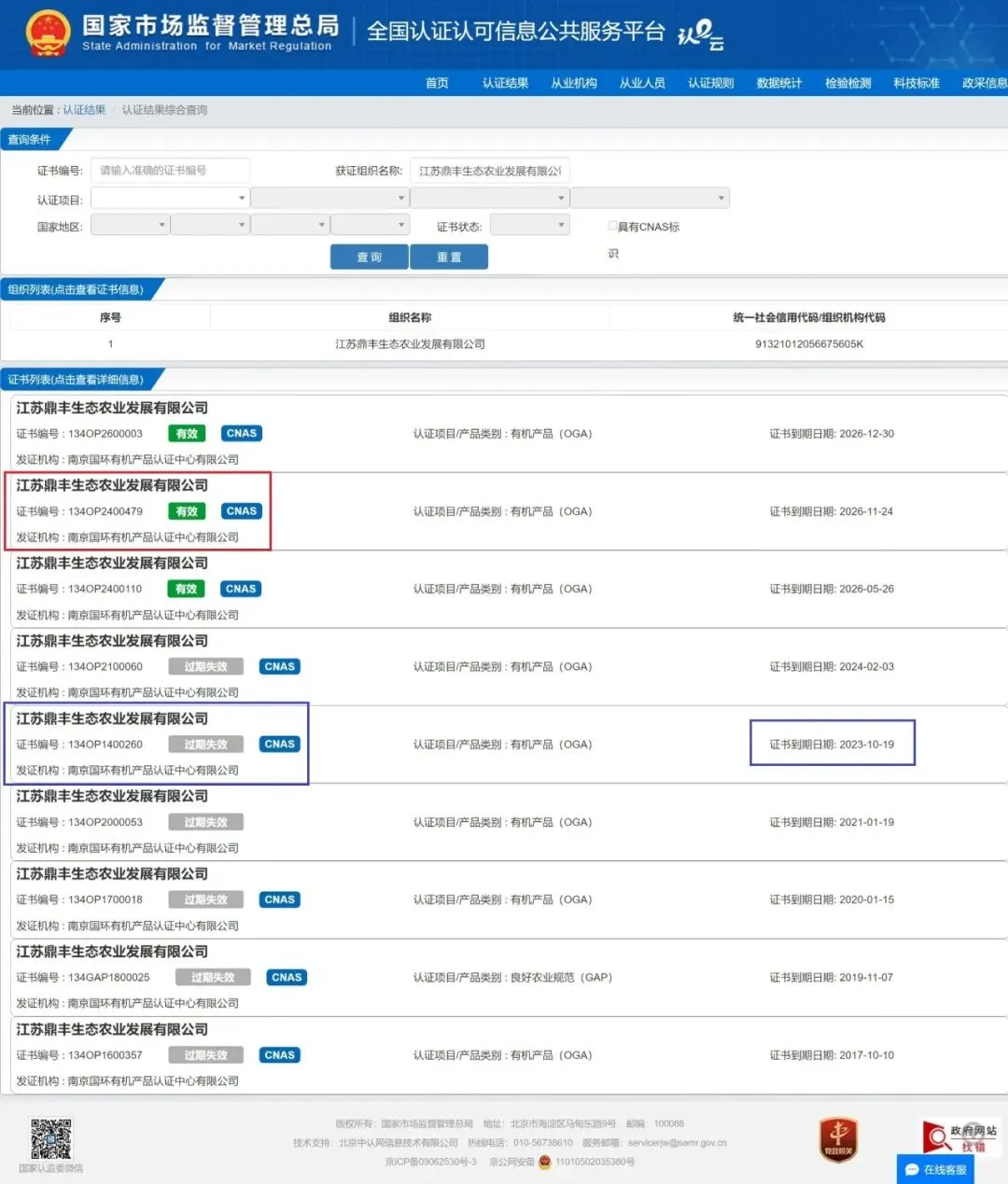Viewport: 1008px width, 1184px height.
Task: Click the 国家认监委微信 QR code
Action: tap(51, 1139)
